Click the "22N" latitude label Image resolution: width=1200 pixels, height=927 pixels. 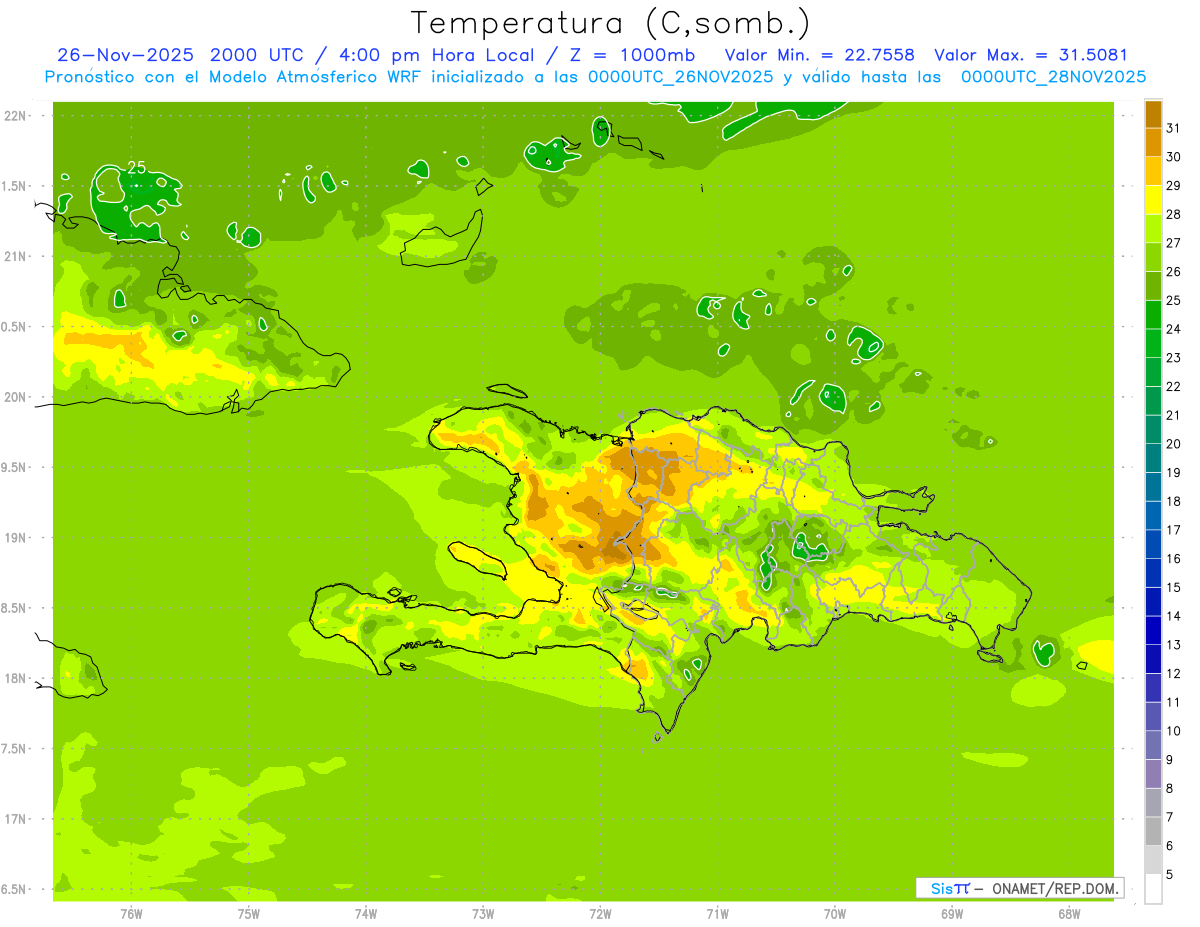pyautogui.click(x=14, y=116)
